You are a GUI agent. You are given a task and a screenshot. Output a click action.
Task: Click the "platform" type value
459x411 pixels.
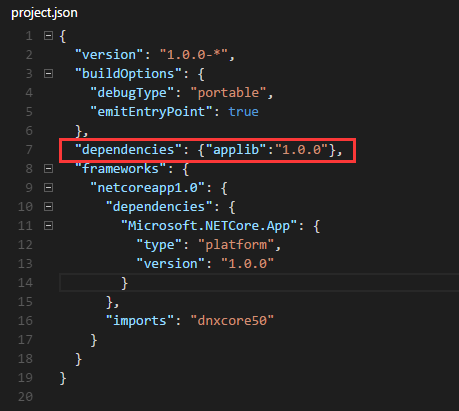[x=236, y=245]
